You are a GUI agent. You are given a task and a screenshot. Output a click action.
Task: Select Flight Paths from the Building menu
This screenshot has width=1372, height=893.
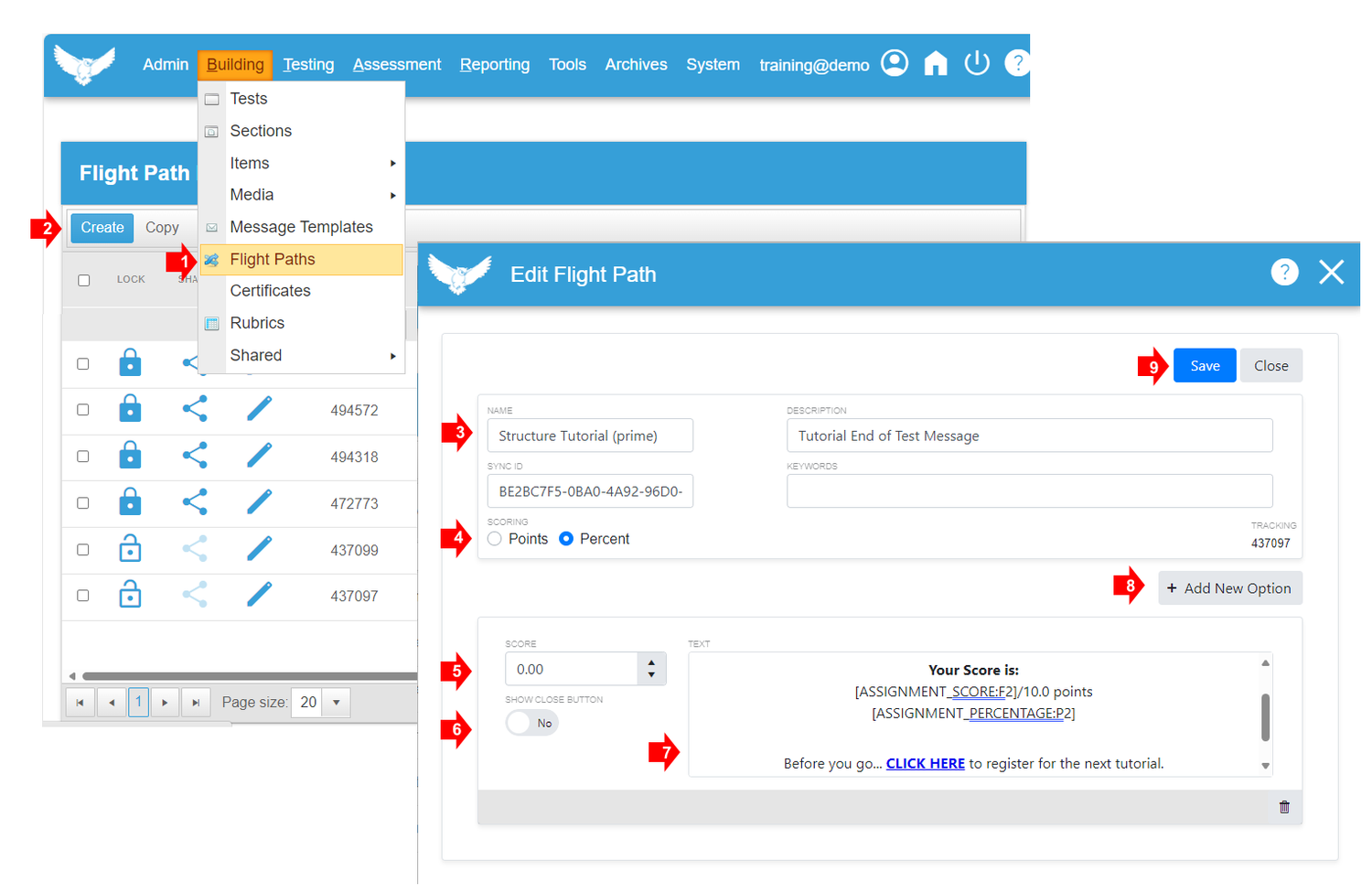[x=274, y=261]
